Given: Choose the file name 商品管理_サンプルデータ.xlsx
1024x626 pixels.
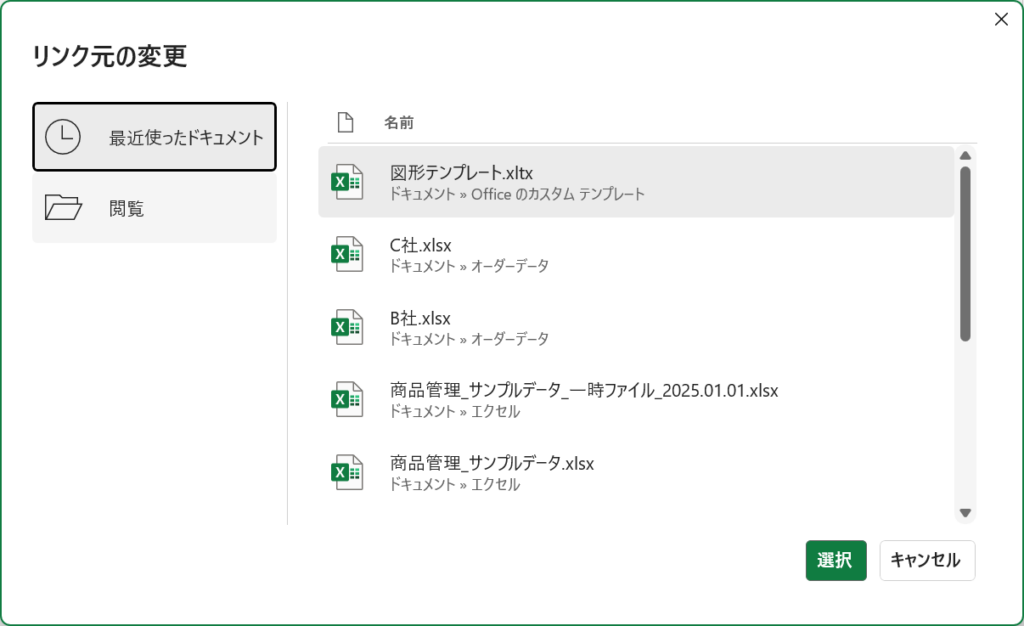Looking at the screenshot, I should [492, 463].
